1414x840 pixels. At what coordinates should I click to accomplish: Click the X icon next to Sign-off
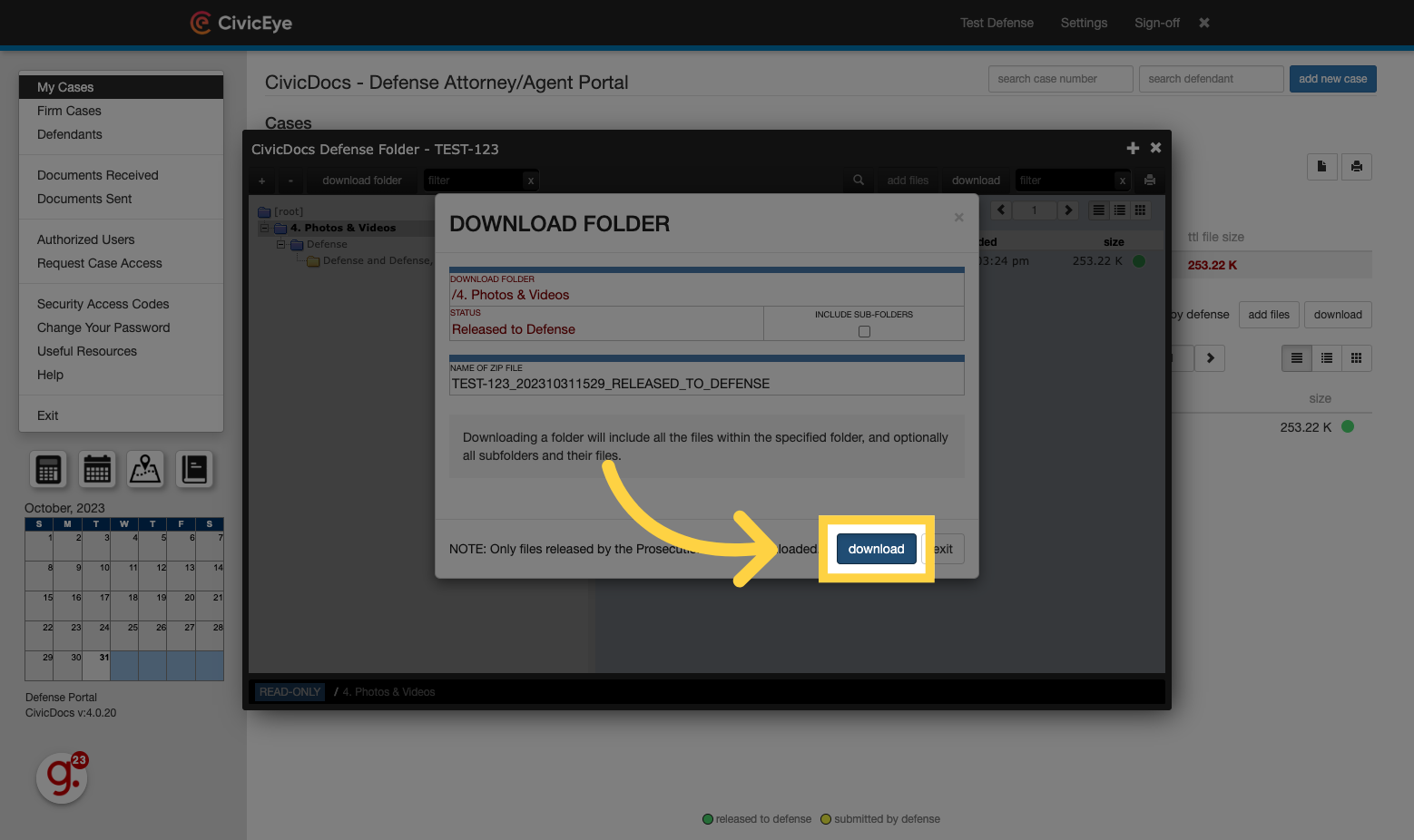[x=1204, y=23]
